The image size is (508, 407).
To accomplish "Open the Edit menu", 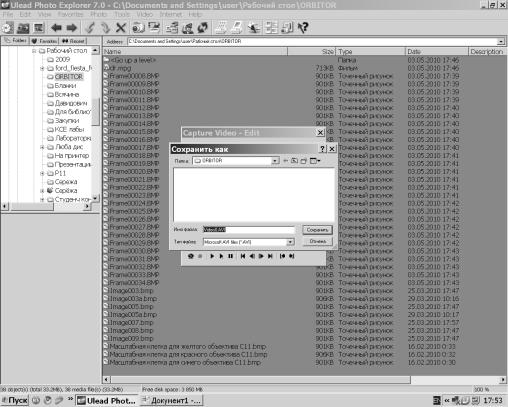I will click(25, 14).
